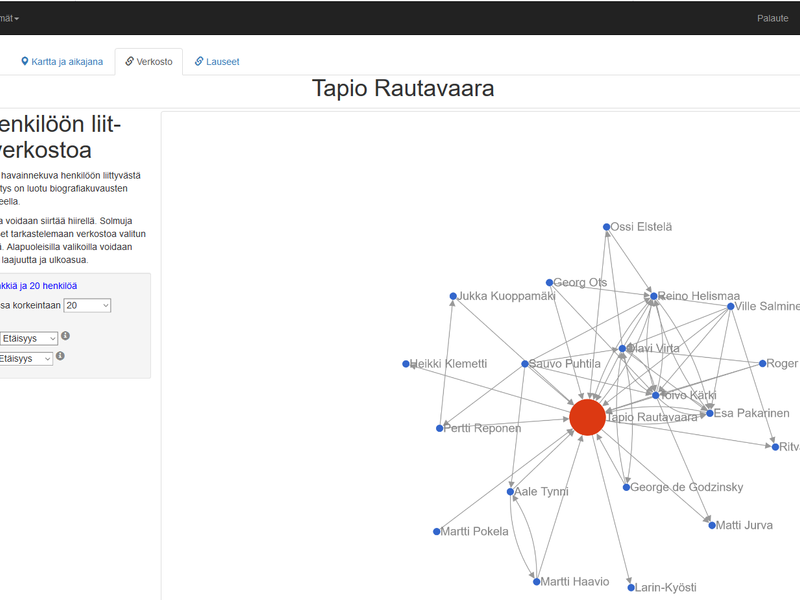800x600 pixels.
Task: Expand the upper Etäisyys dropdown
Action: 28,338
